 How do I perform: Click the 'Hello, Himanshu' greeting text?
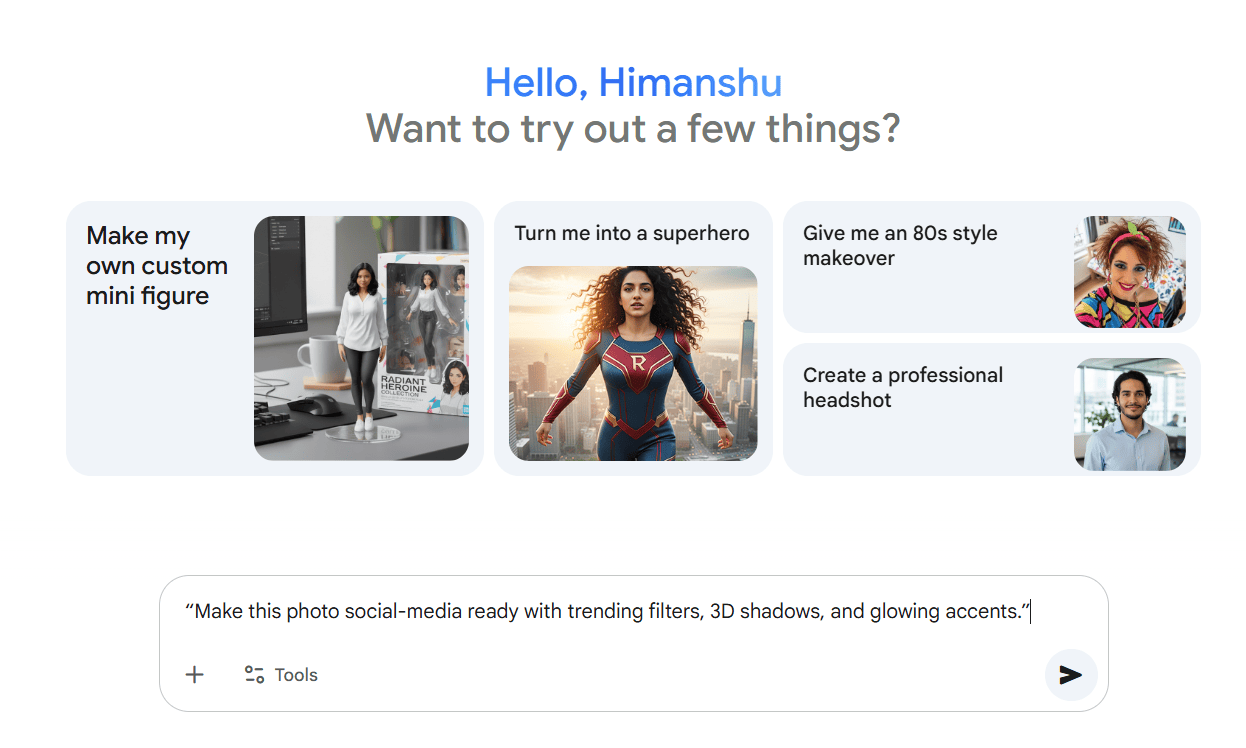(x=632, y=83)
